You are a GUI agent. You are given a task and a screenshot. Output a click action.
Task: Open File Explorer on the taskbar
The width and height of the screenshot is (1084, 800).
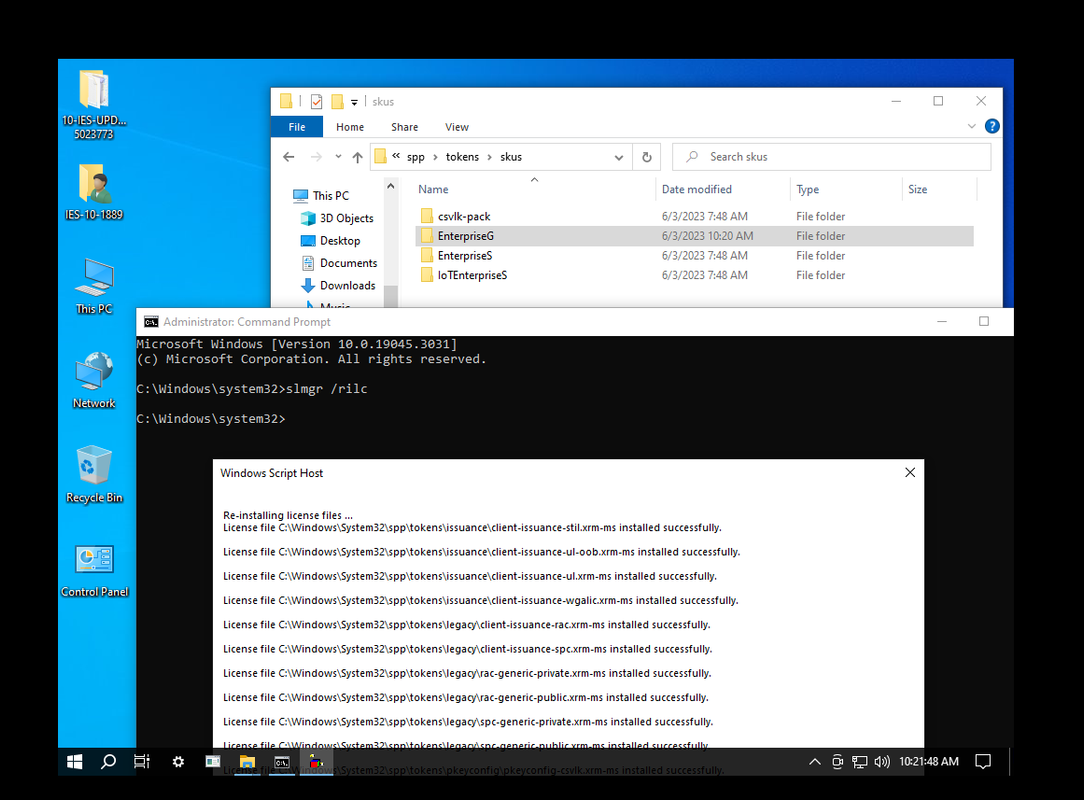coord(247,762)
